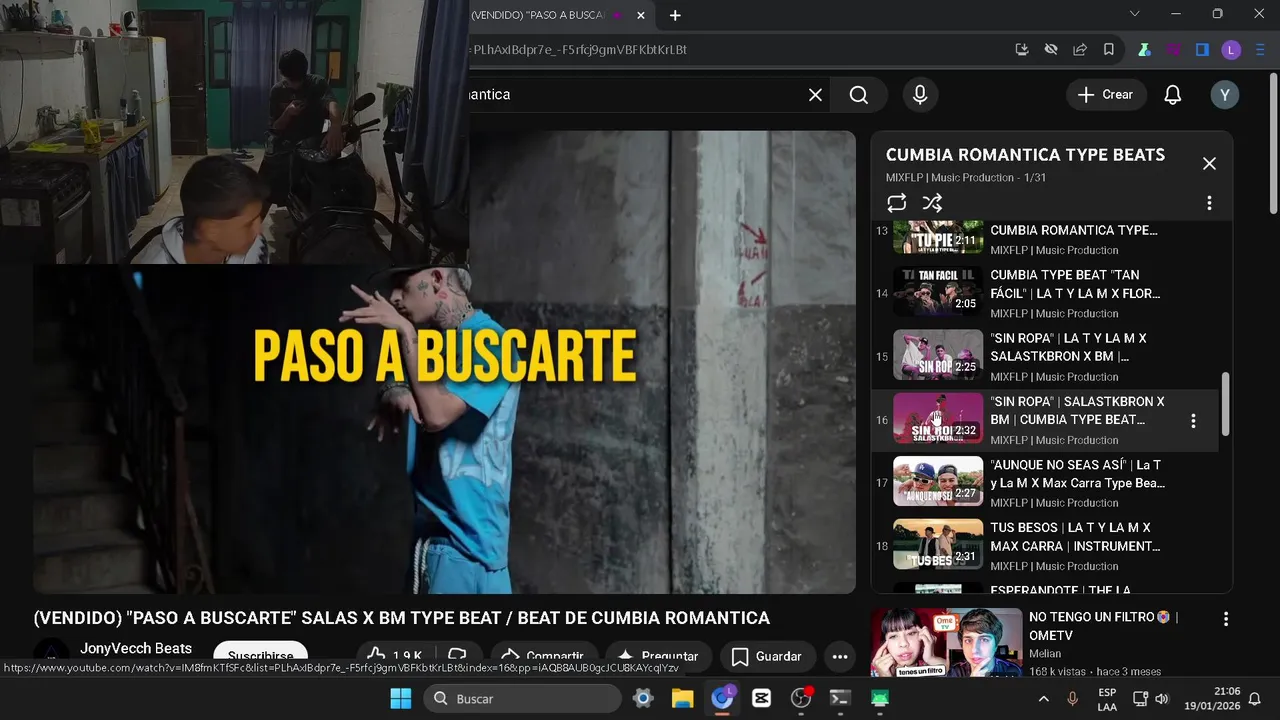Open the purple extension icon

(x=1173, y=50)
